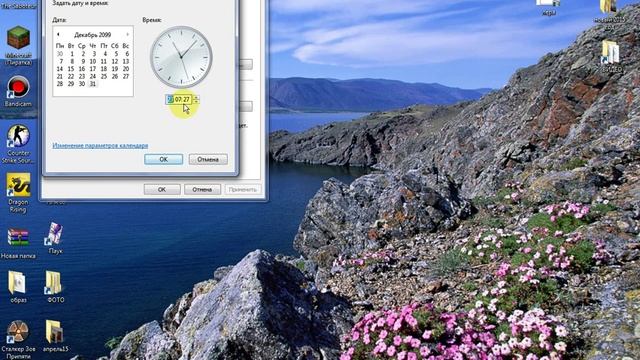The image size is (640, 360).
Task: Open Изменение параметров календаря link
Action: (x=100, y=145)
